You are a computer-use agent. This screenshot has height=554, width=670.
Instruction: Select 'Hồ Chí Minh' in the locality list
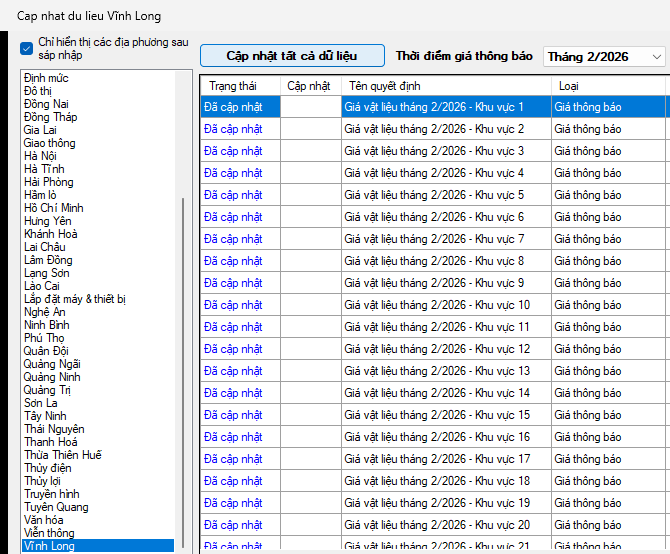click(x=54, y=208)
